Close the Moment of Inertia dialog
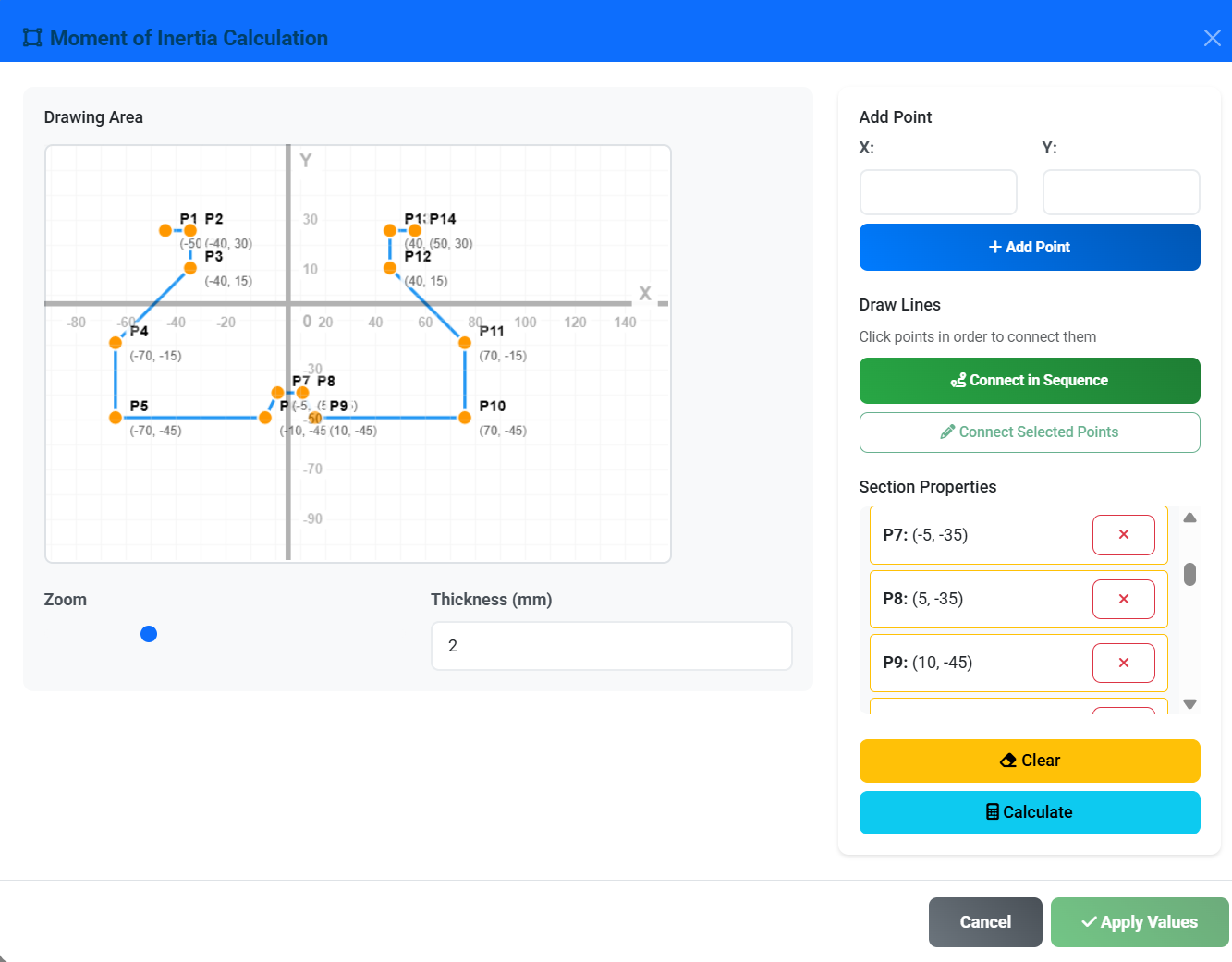Screen dimensions: 1232x962 click(1212, 38)
